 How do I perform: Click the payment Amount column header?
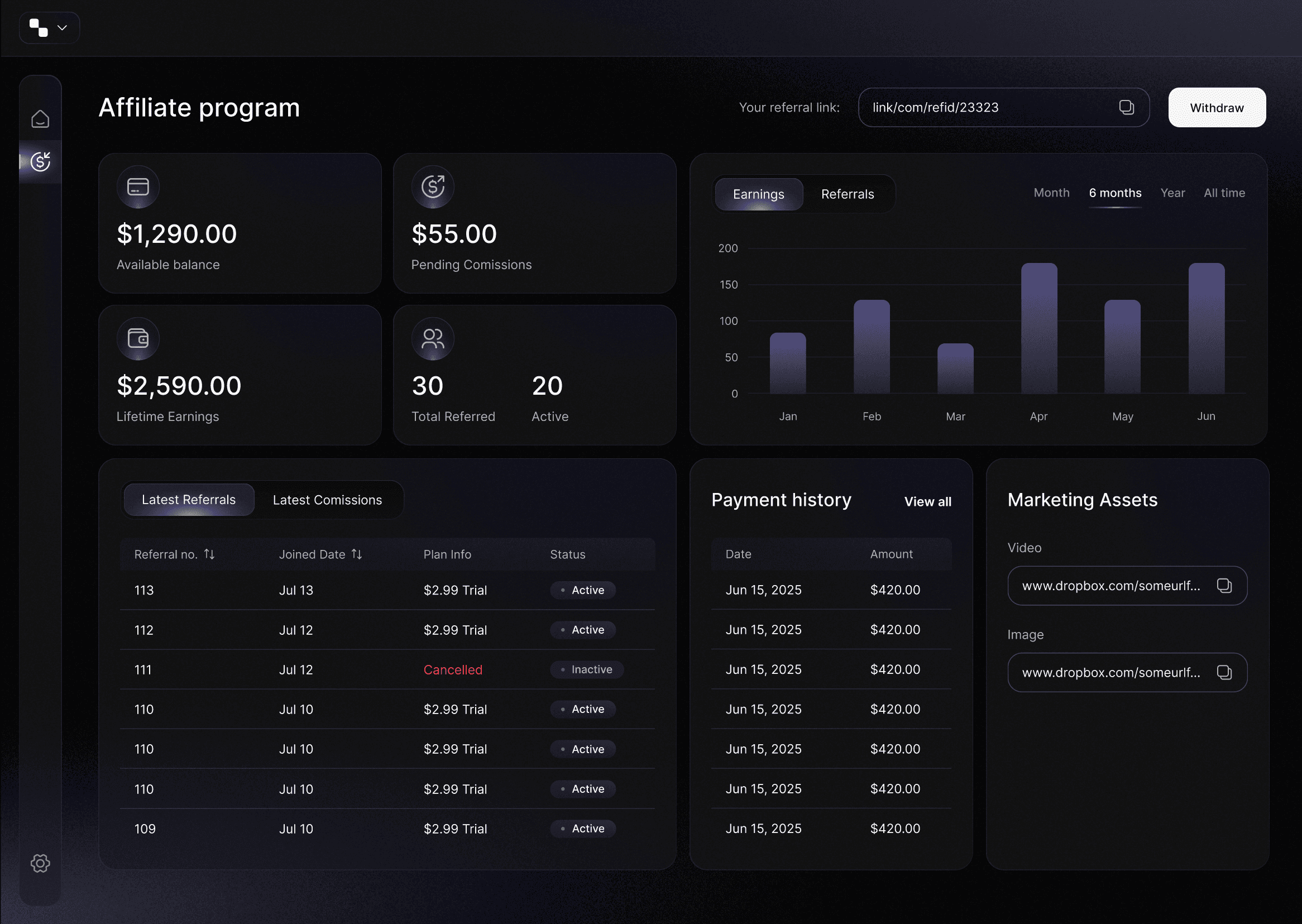point(891,554)
